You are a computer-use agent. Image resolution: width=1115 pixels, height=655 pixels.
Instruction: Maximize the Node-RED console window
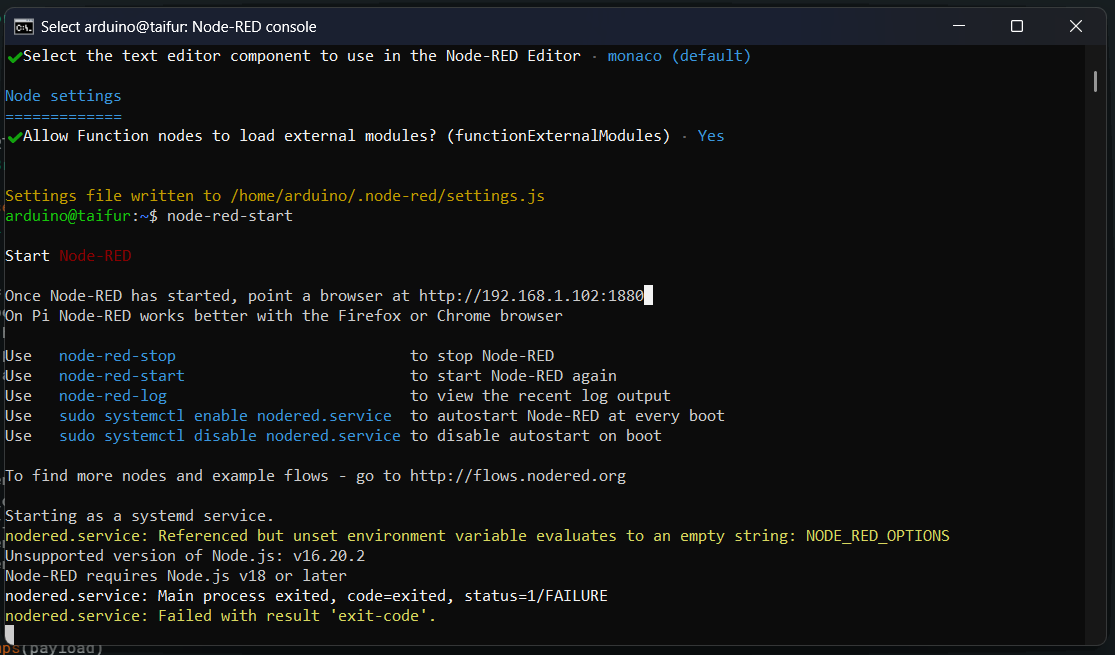(1017, 26)
